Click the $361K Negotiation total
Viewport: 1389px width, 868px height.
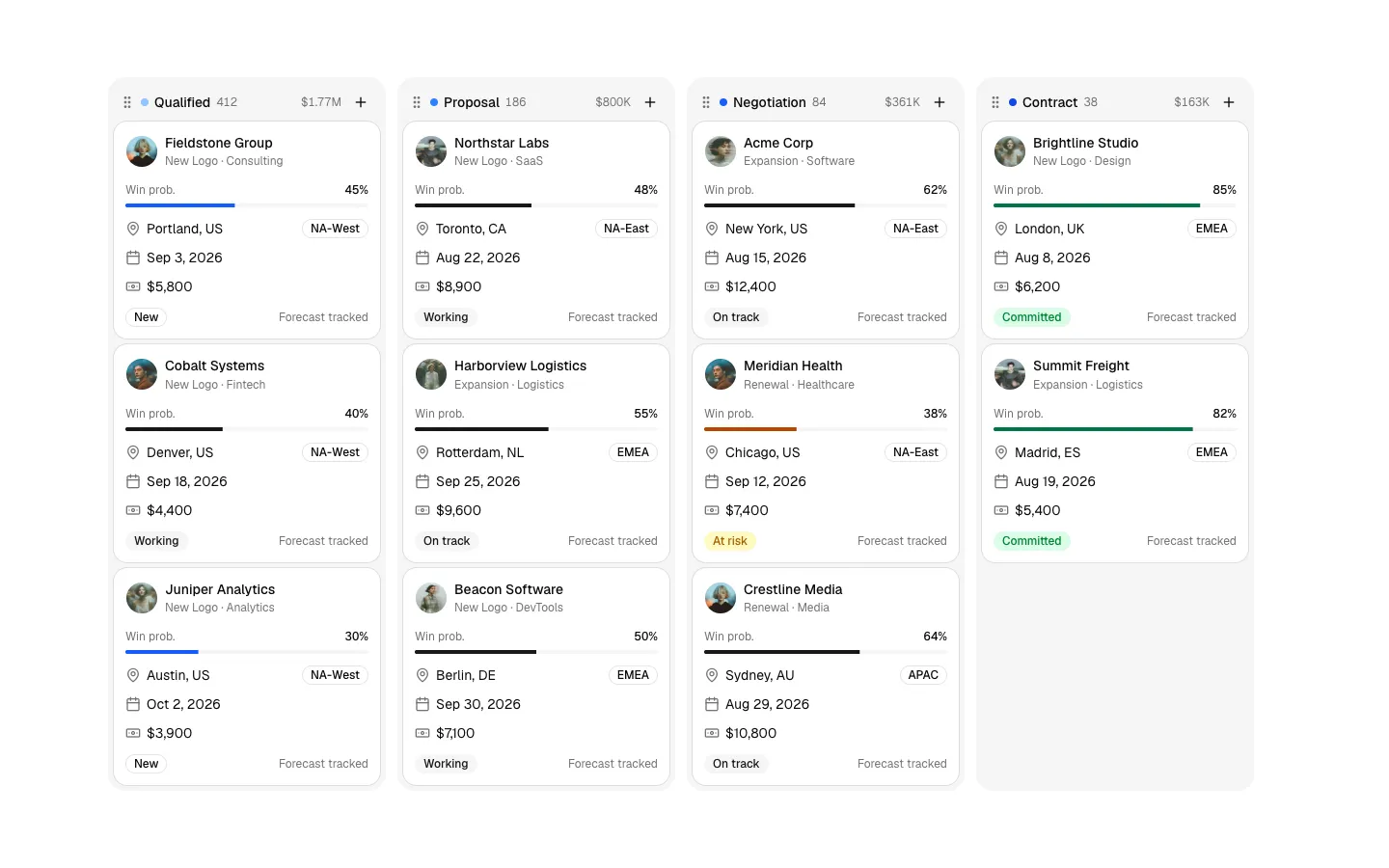902,102
